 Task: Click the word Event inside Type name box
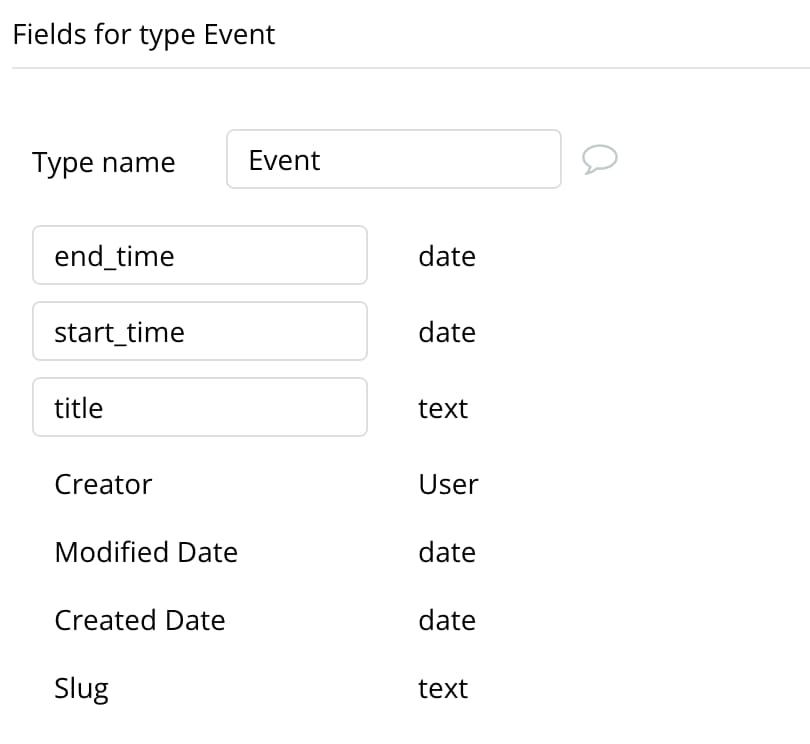pos(284,160)
